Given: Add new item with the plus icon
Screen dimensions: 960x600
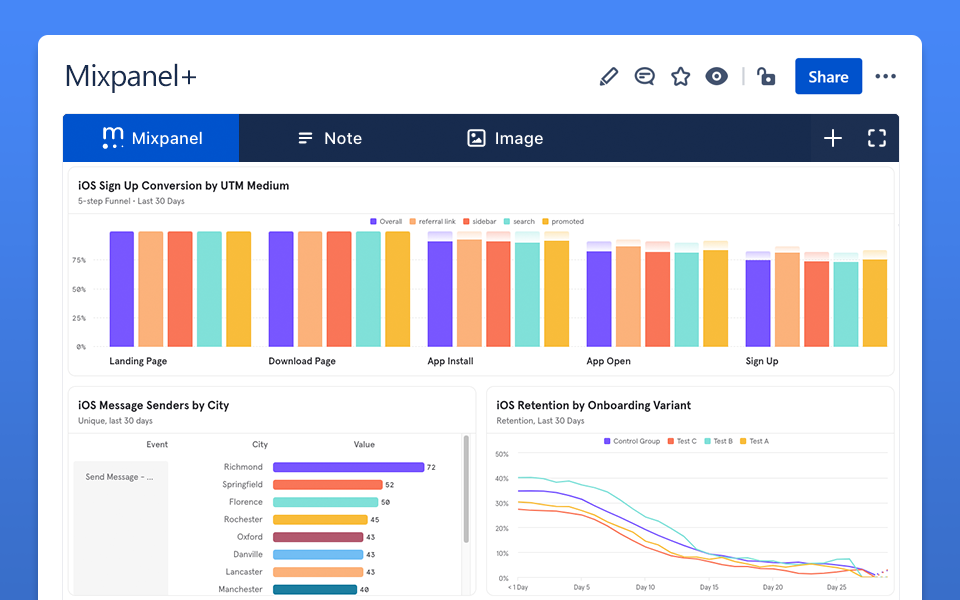Looking at the screenshot, I should [x=833, y=138].
